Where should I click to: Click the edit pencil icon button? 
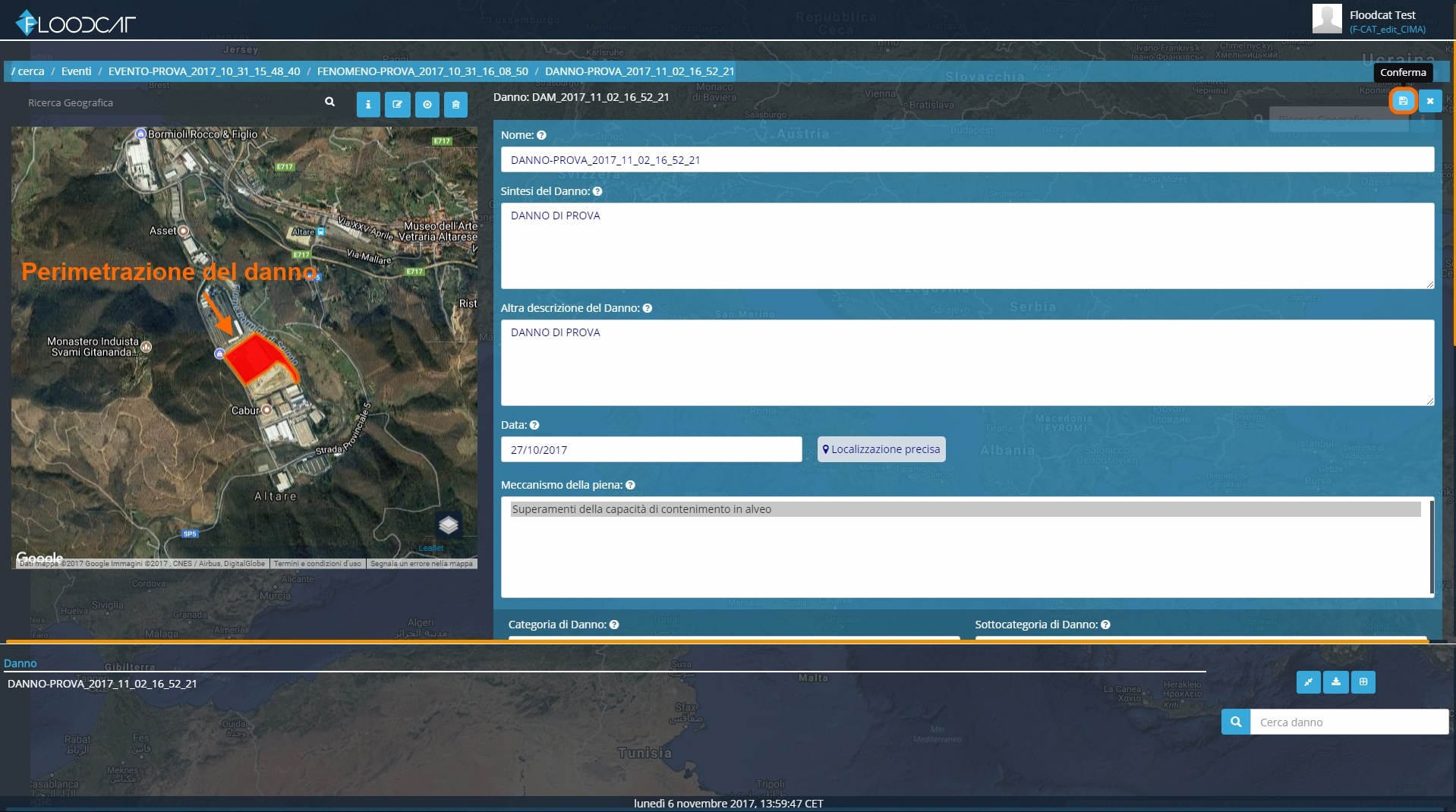pos(397,105)
